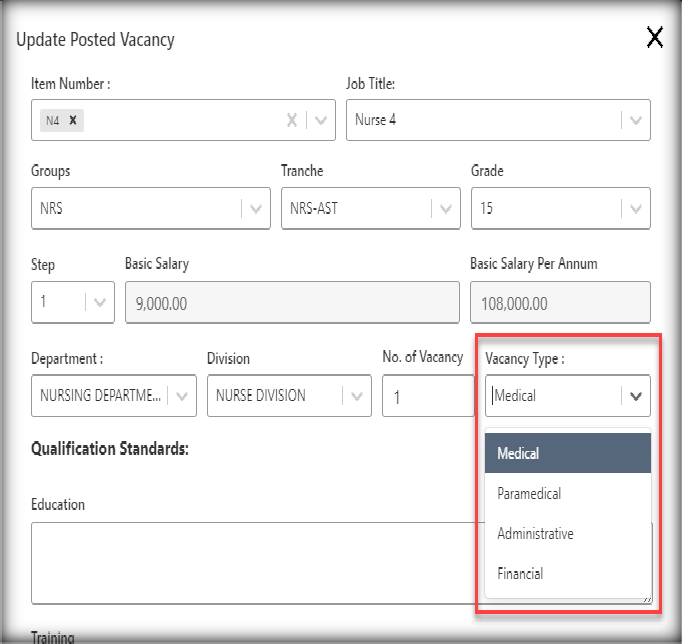Expand the Tranche dropdown showing NRS-AST
This screenshot has height=644, width=682.
tap(445, 209)
